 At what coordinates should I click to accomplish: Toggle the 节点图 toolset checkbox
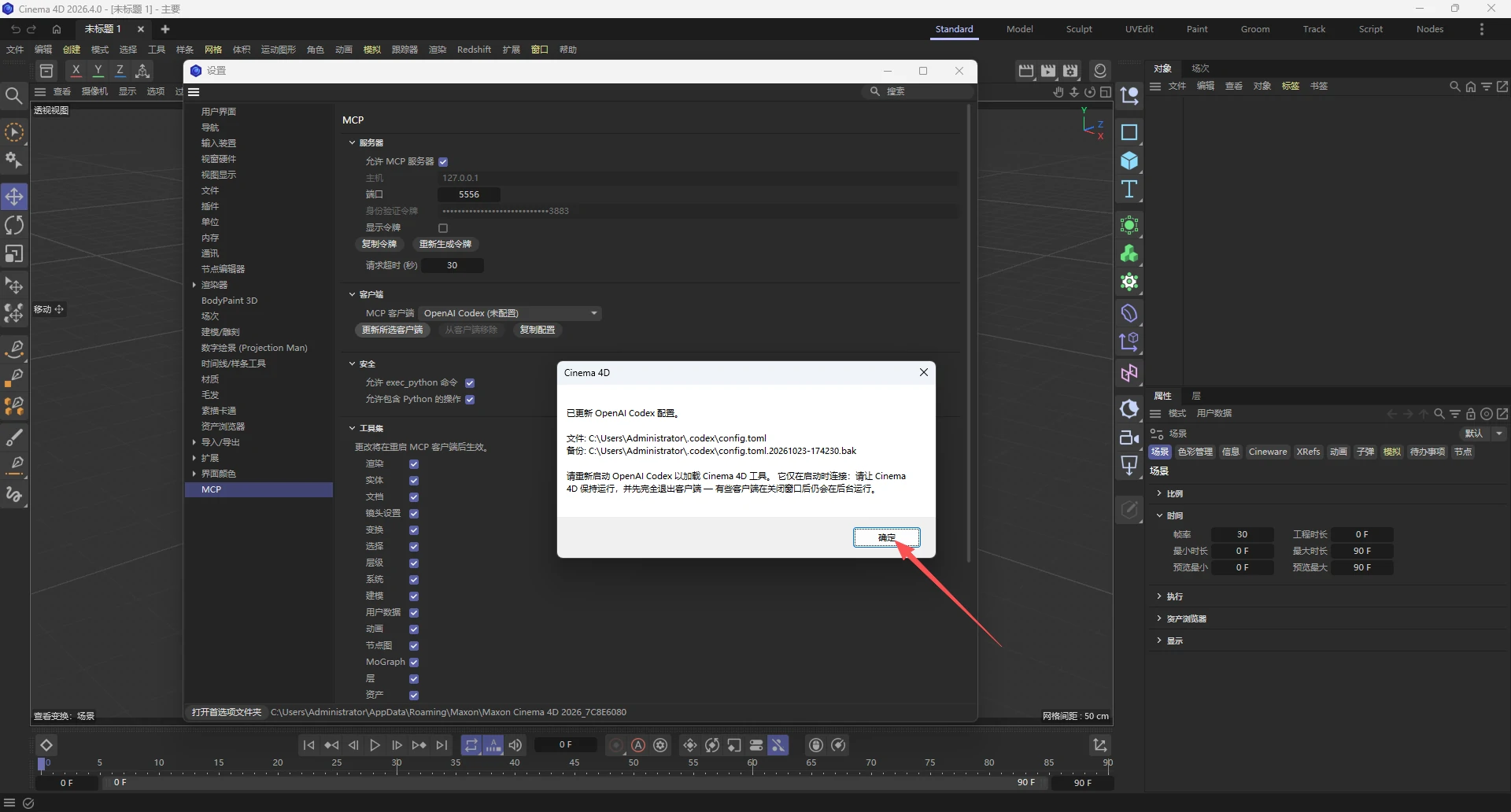pos(414,646)
